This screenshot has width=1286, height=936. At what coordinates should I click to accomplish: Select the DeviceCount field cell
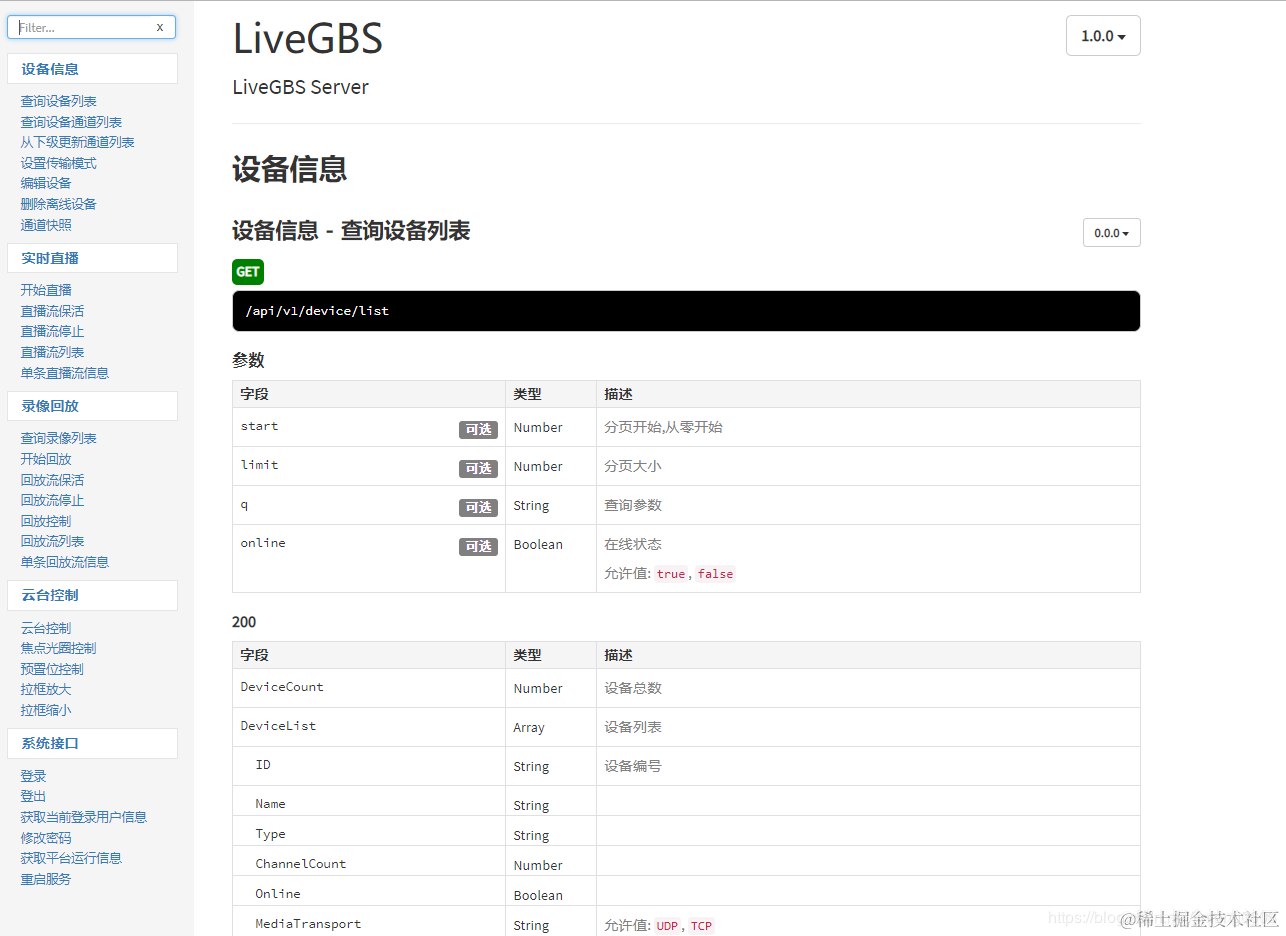[369, 688]
